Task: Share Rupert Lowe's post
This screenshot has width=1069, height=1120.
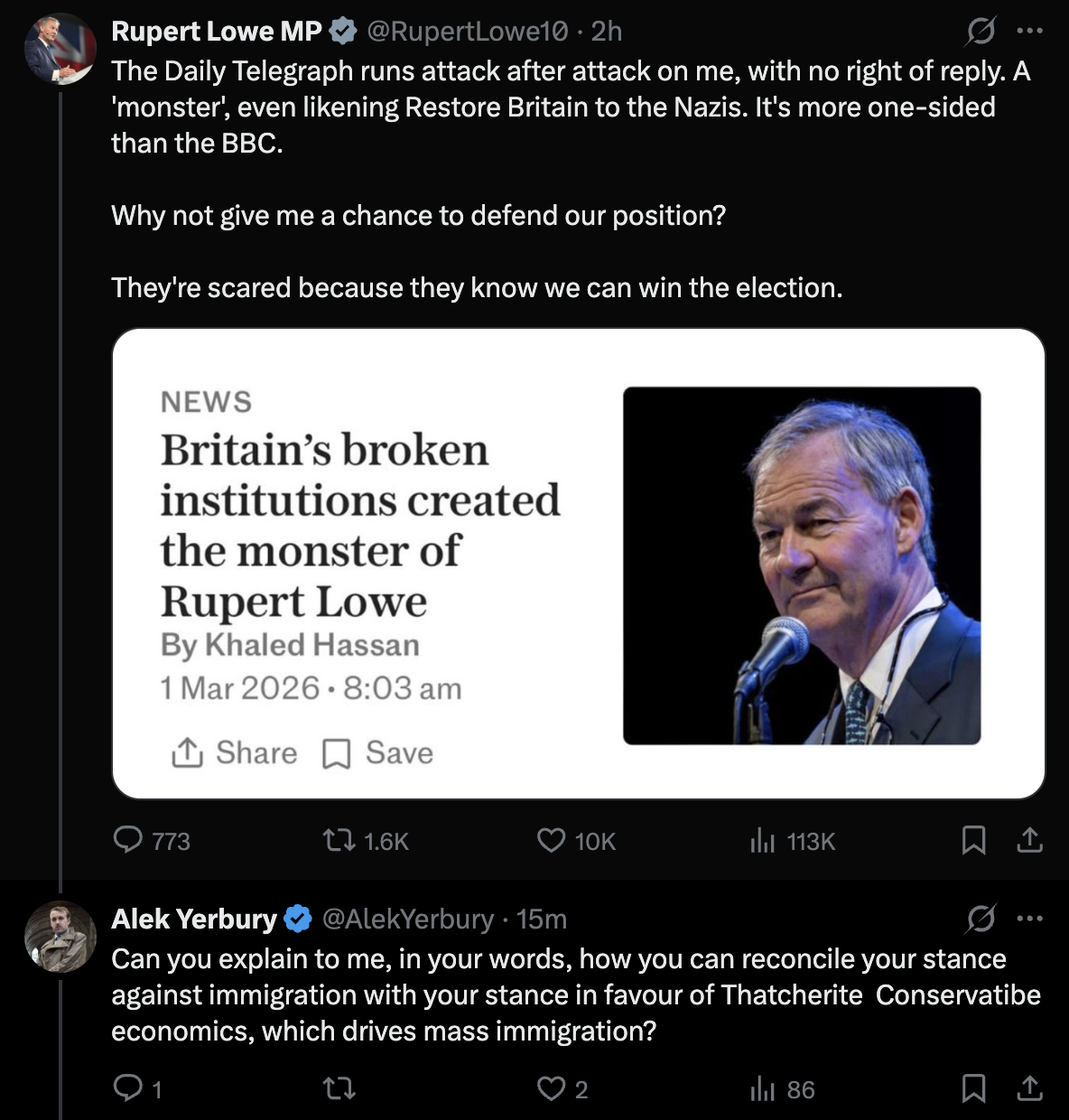Action: click(x=1029, y=841)
